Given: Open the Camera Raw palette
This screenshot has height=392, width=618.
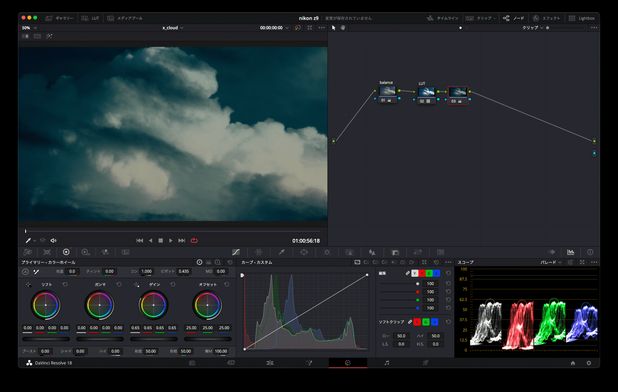Looking at the screenshot, I should pos(28,252).
